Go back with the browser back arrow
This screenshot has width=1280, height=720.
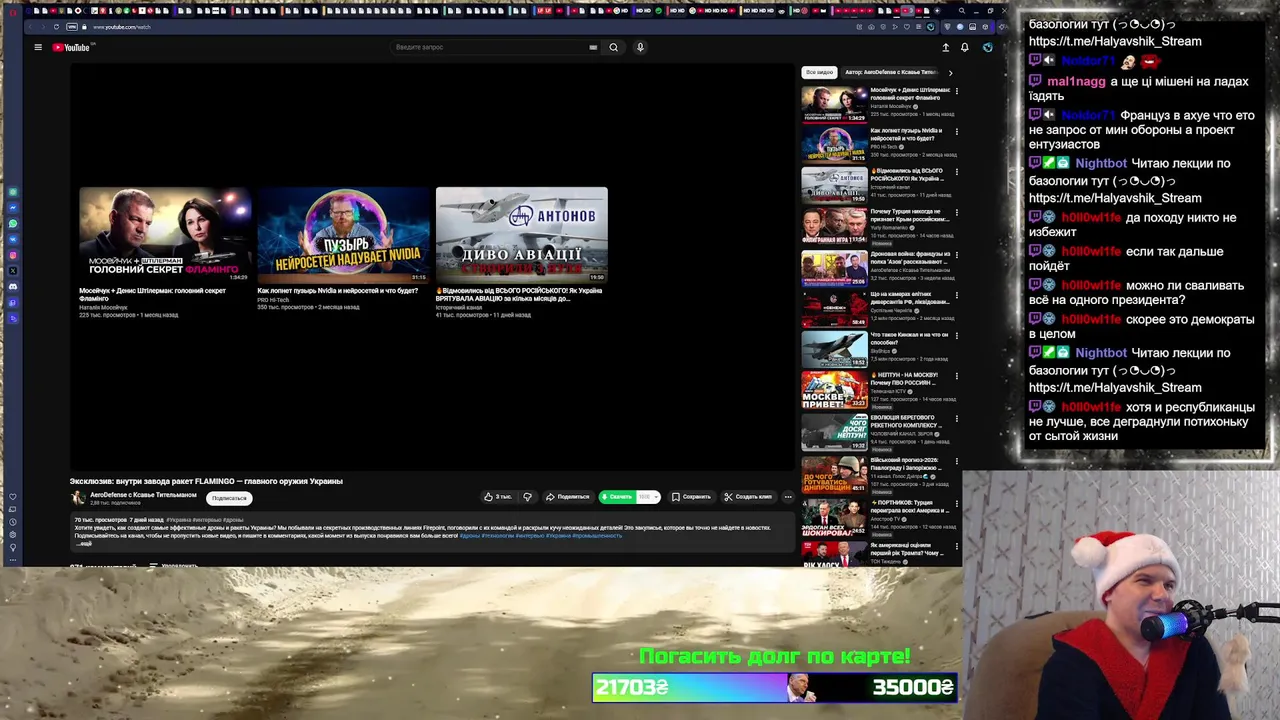coord(29,27)
